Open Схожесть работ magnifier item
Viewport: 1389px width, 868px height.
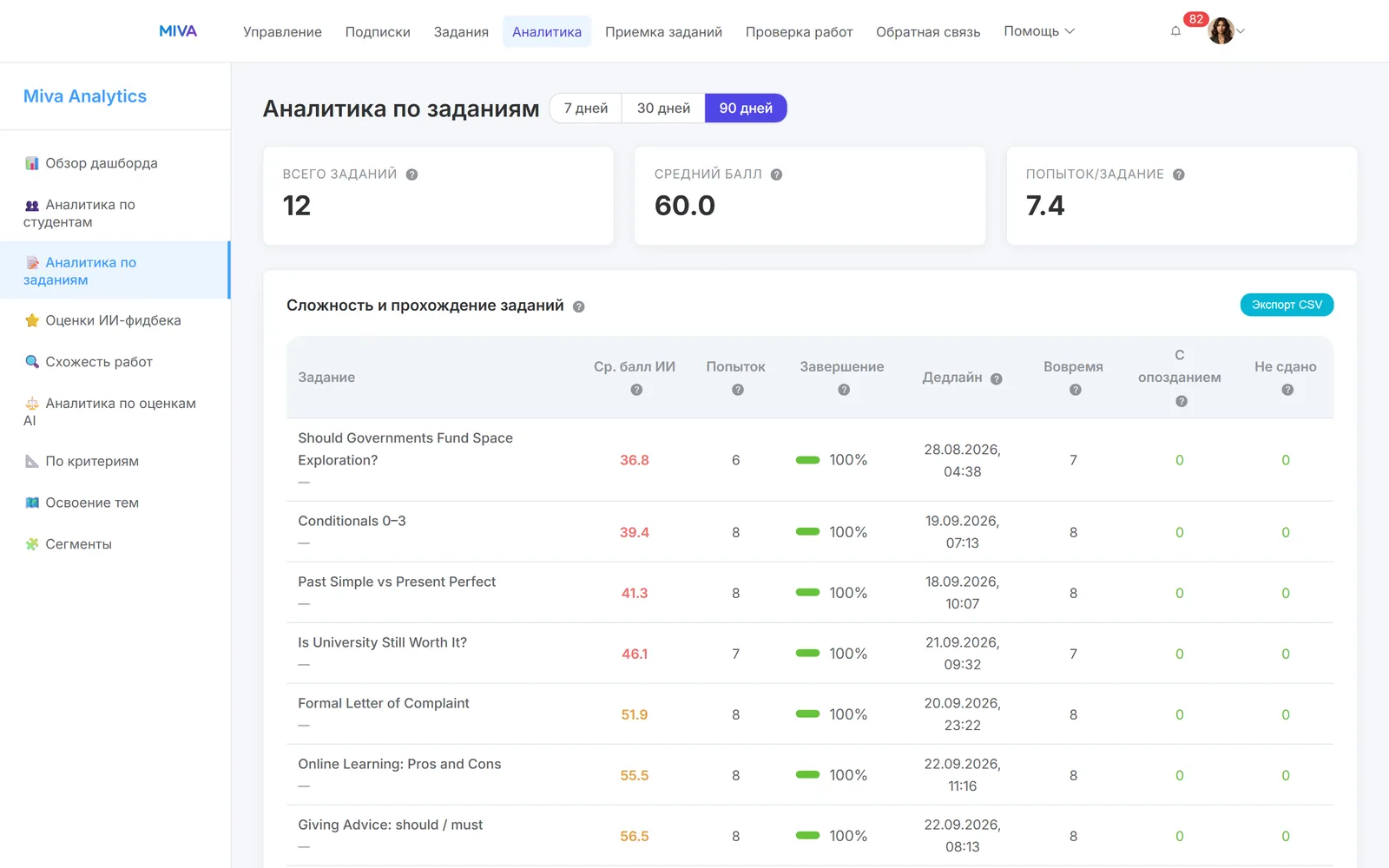point(115,362)
